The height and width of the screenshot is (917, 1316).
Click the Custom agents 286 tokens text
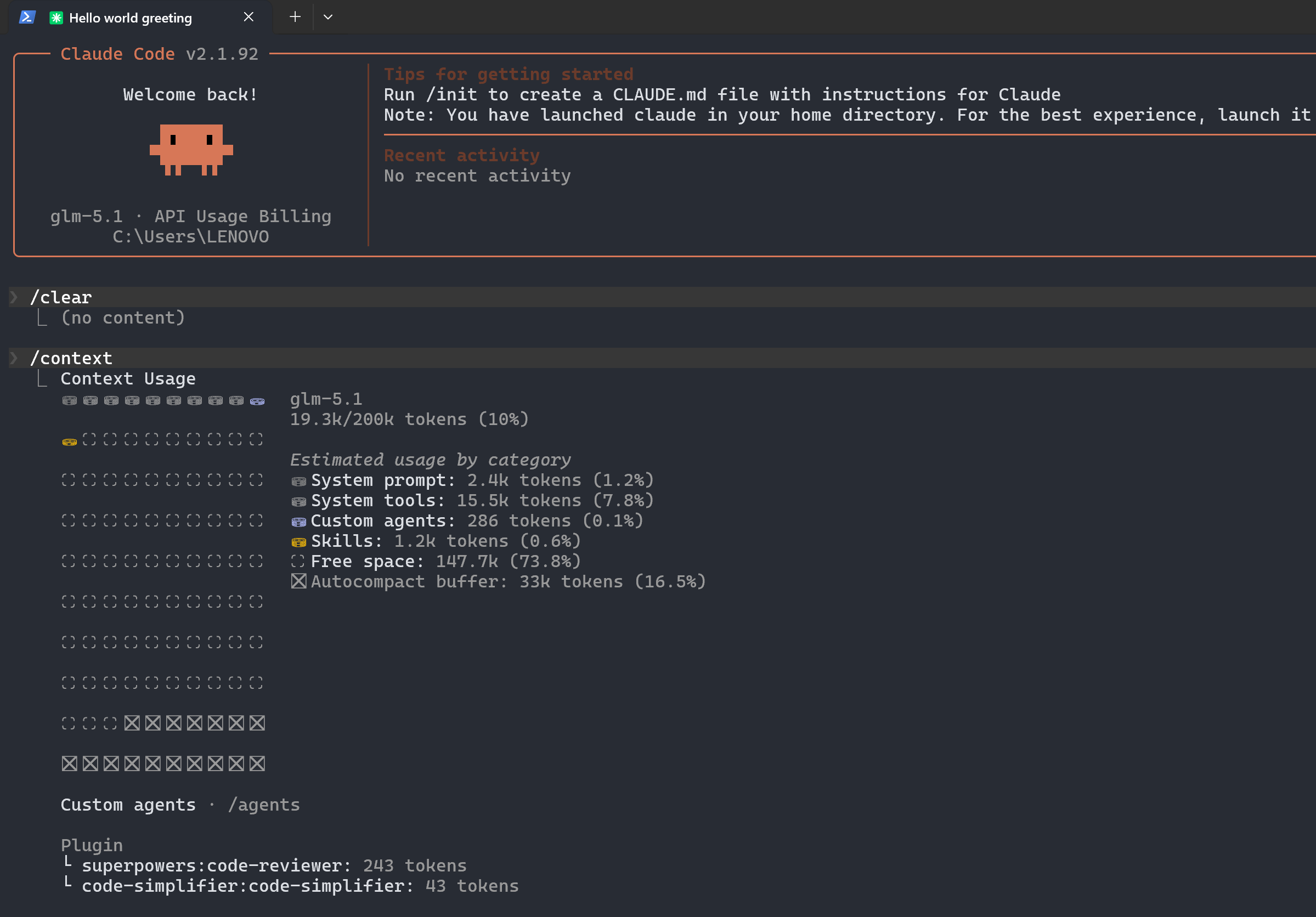click(477, 520)
